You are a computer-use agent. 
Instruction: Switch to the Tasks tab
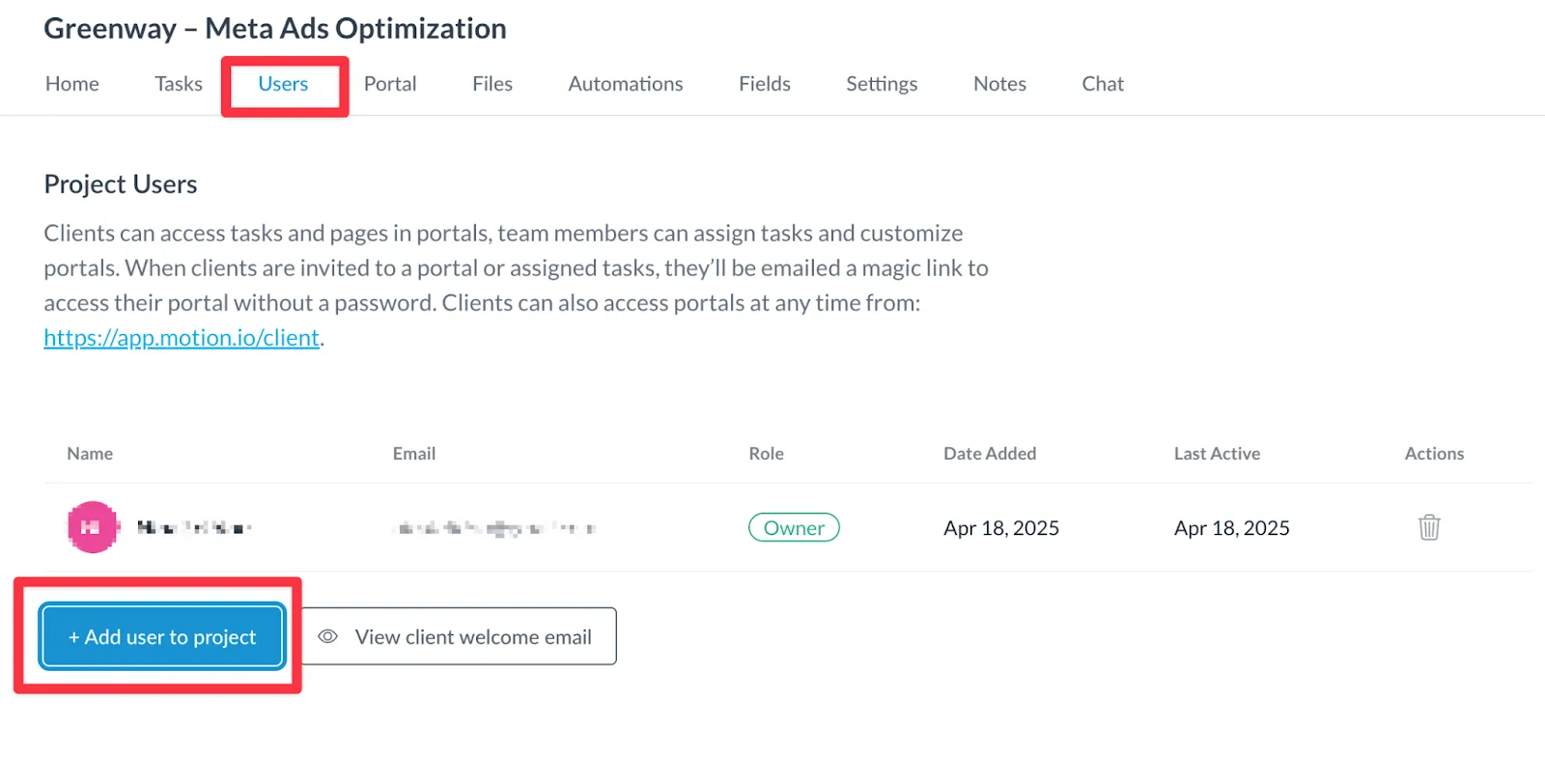(x=179, y=84)
